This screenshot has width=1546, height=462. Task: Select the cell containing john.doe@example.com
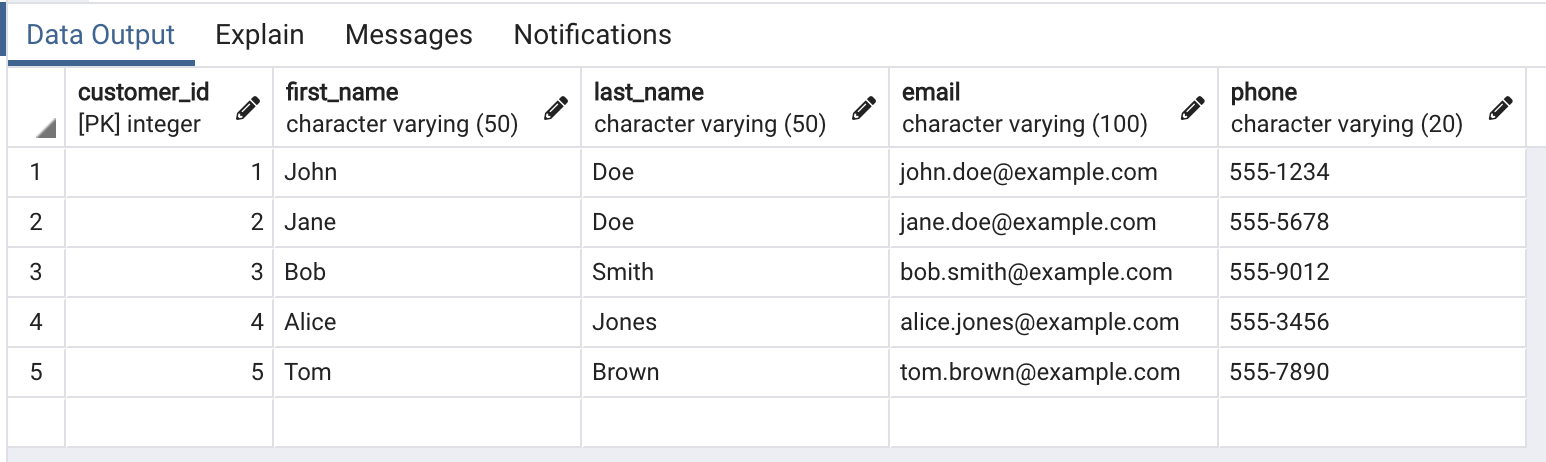(x=1028, y=172)
